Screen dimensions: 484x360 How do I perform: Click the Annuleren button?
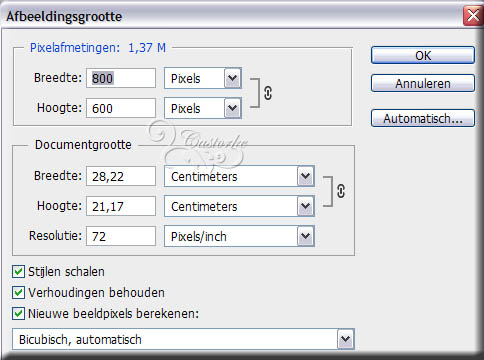coord(423,83)
